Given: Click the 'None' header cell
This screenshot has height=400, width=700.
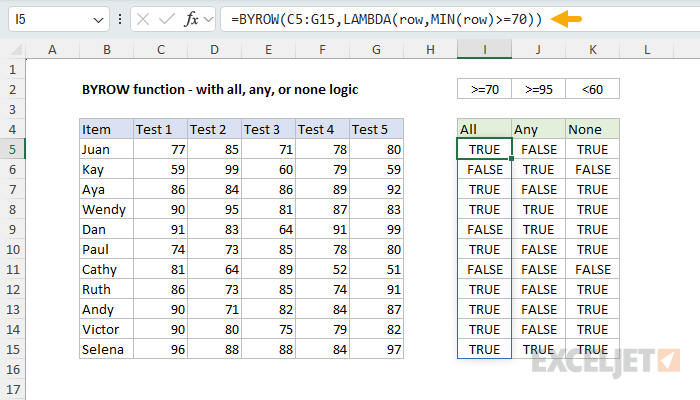Looking at the screenshot, I should [x=592, y=129].
